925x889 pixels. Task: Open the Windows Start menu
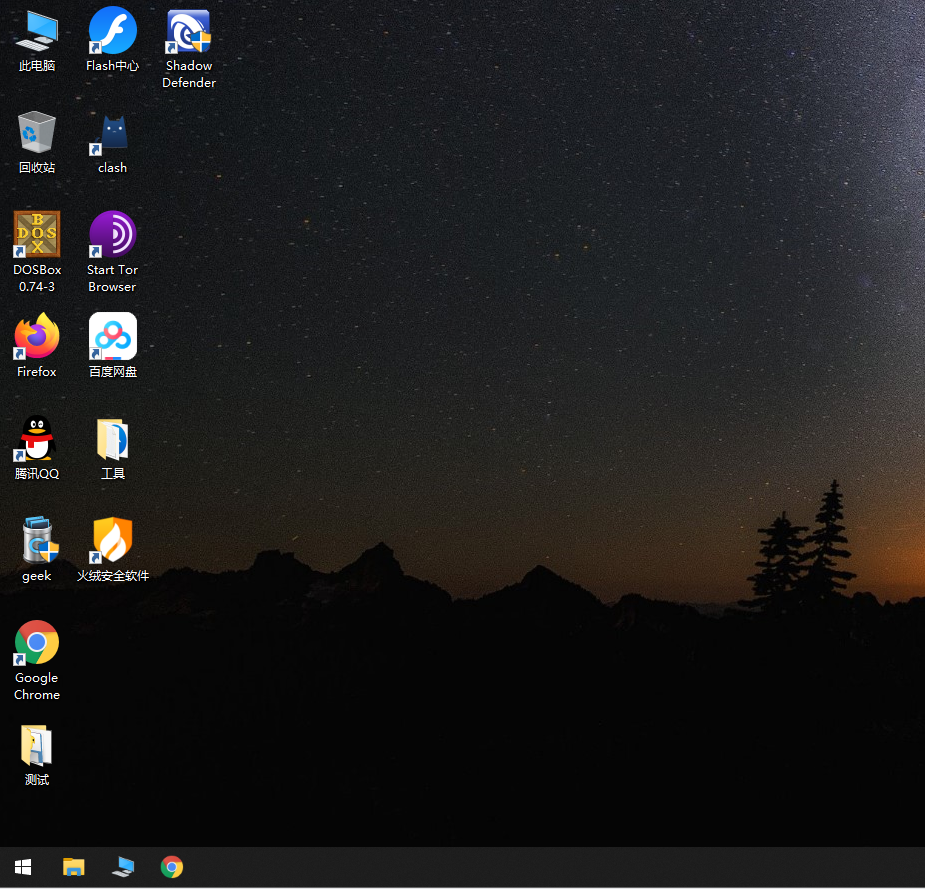click(23, 867)
